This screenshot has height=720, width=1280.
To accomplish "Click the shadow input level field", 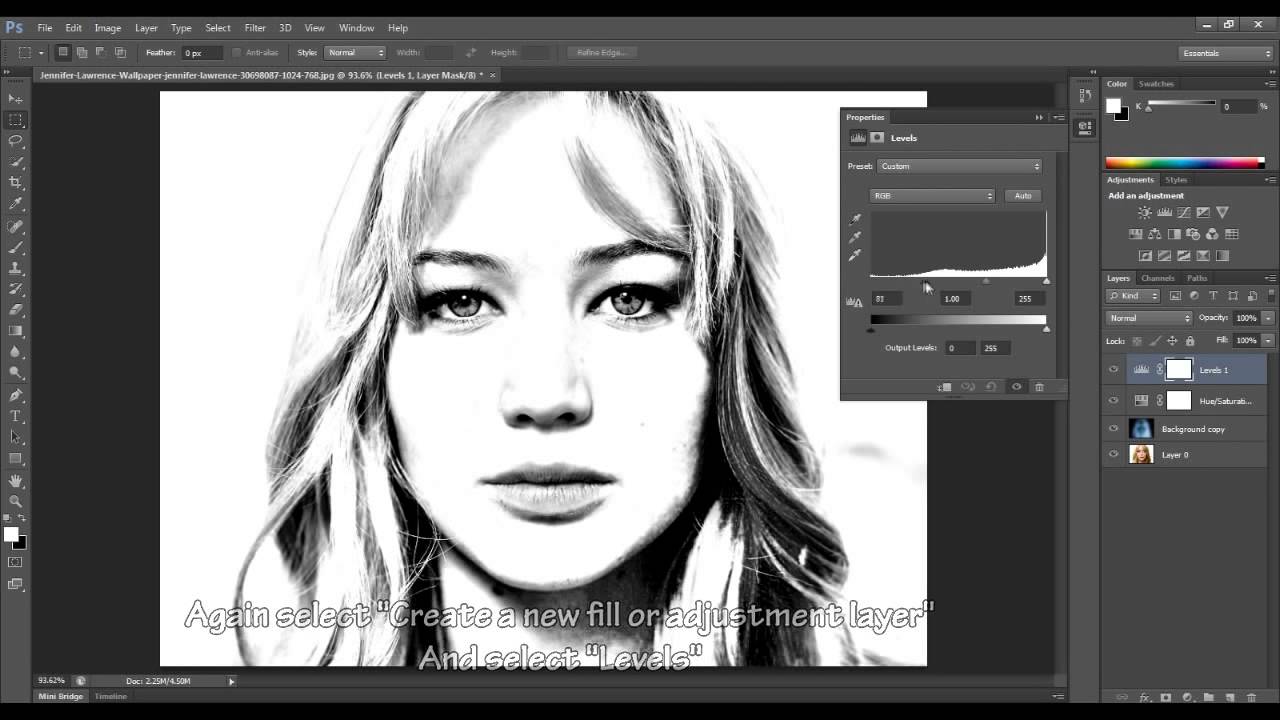I will 886,299.
